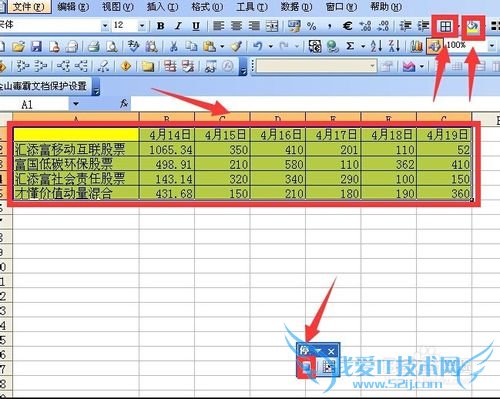Image resolution: width=500 pixels, height=399 pixels.
Task: Undo the last action
Action: click(x=258, y=46)
